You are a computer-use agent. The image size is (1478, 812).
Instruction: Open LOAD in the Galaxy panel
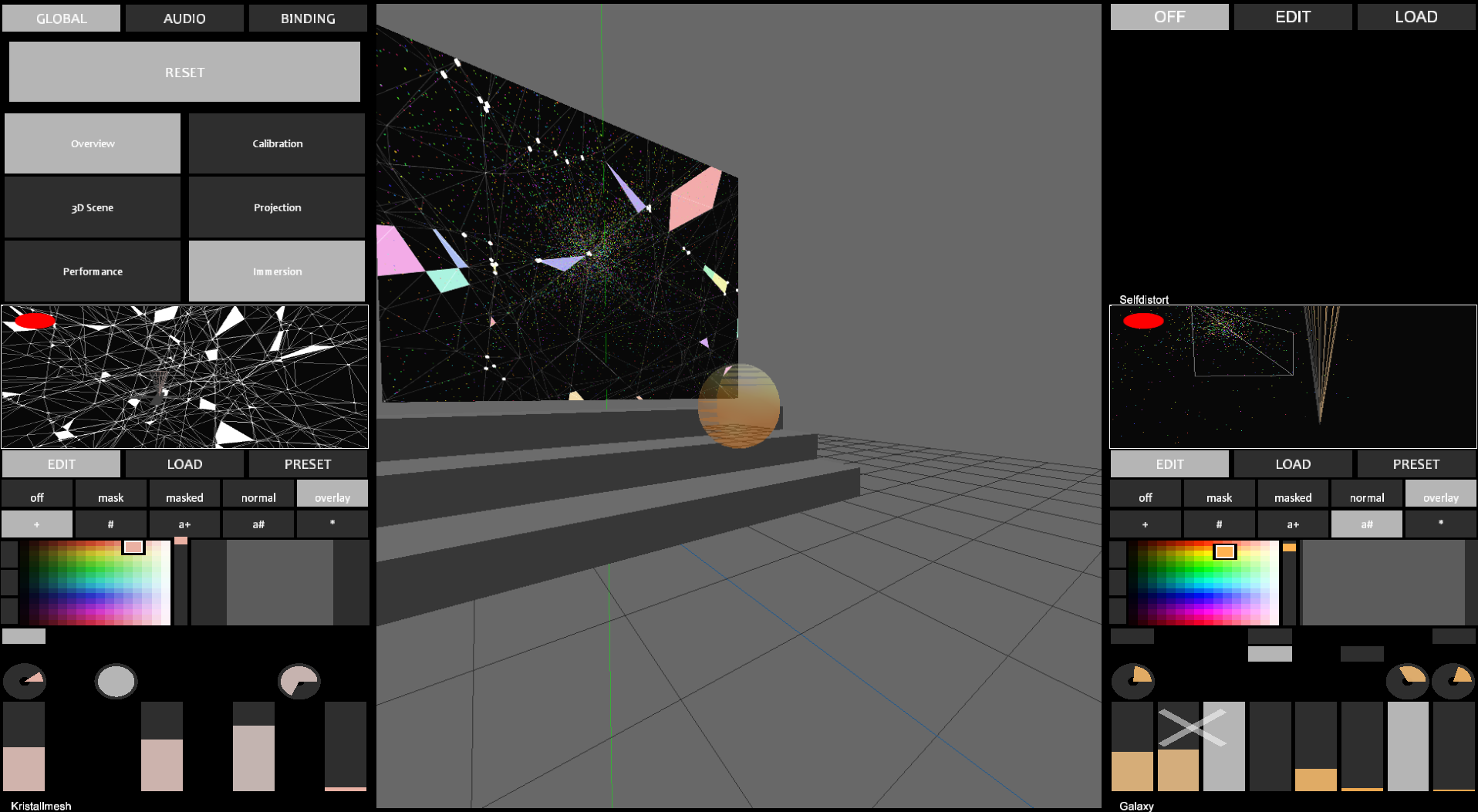(x=1292, y=464)
